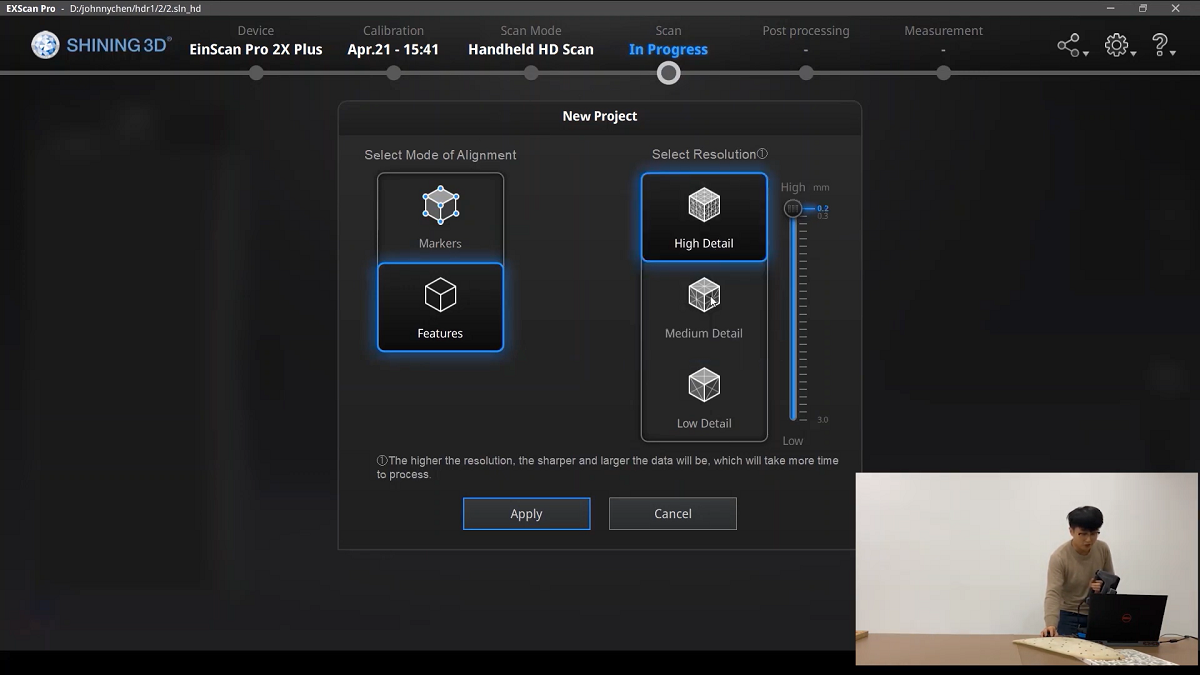Viewport: 1200px width, 675px height.
Task: Click the Measurement progress node dot
Action: pyautogui.click(x=944, y=73)
